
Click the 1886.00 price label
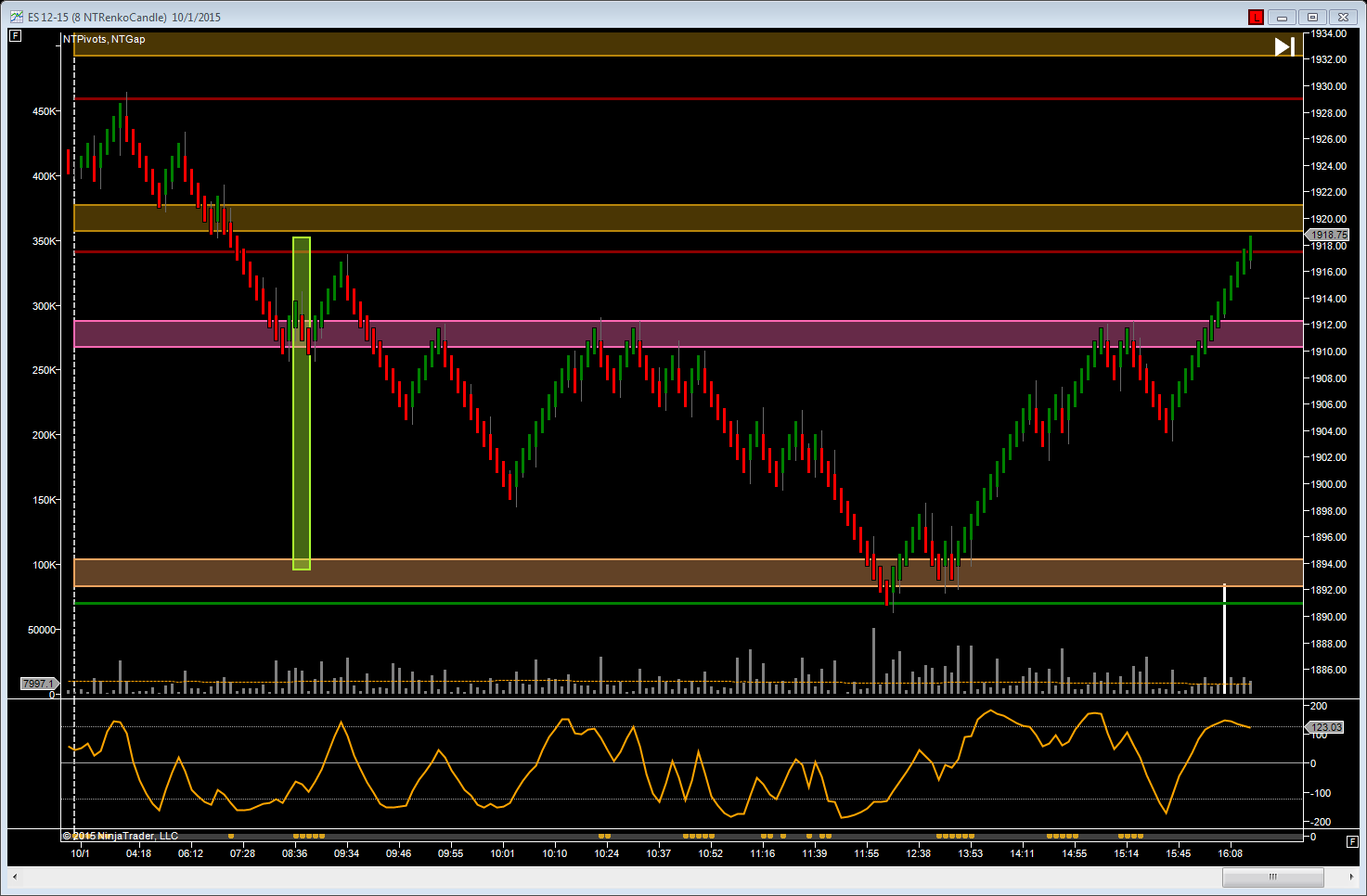[1327, 670]
